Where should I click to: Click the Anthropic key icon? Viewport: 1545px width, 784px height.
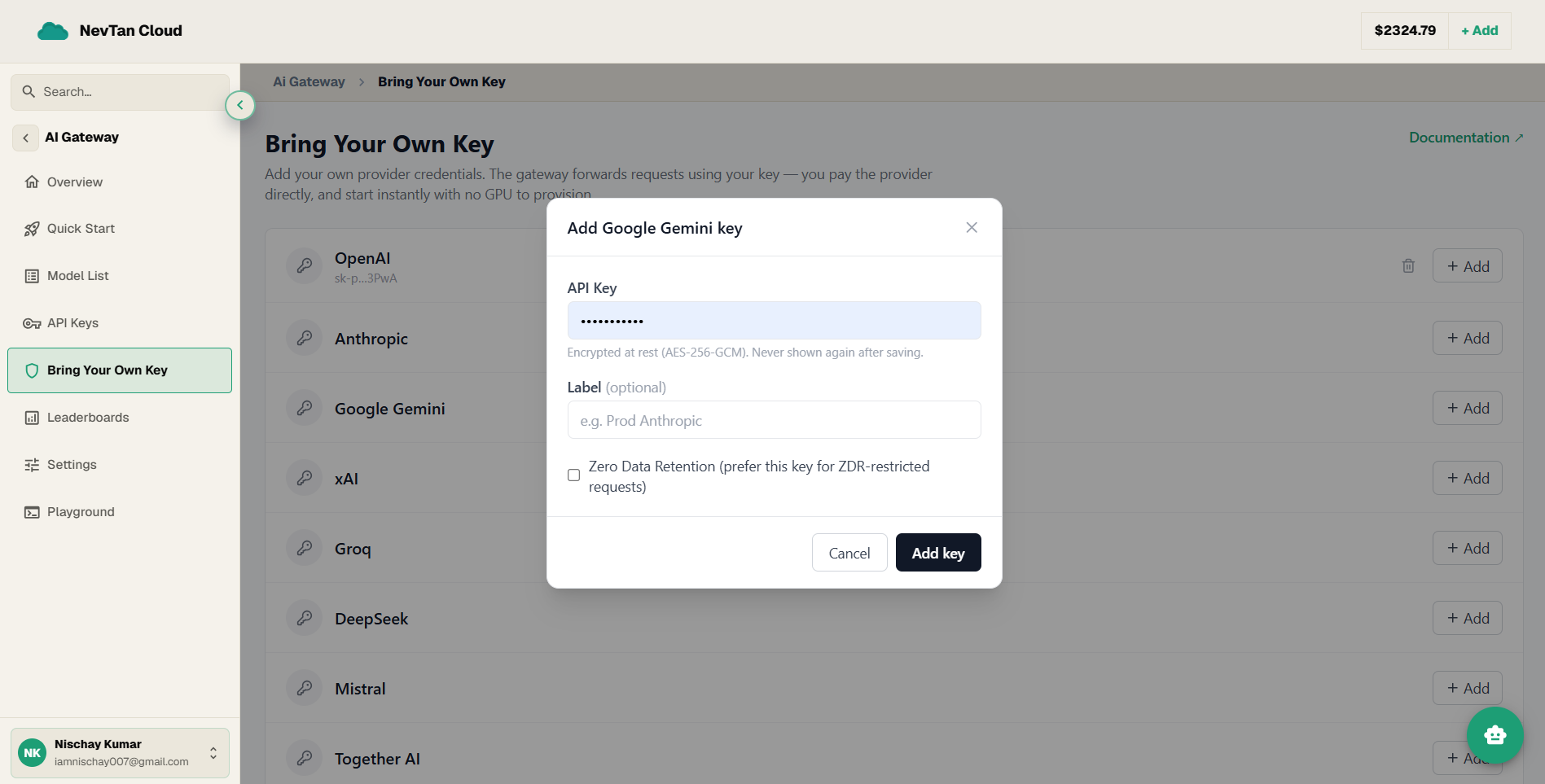coord(305,338)
